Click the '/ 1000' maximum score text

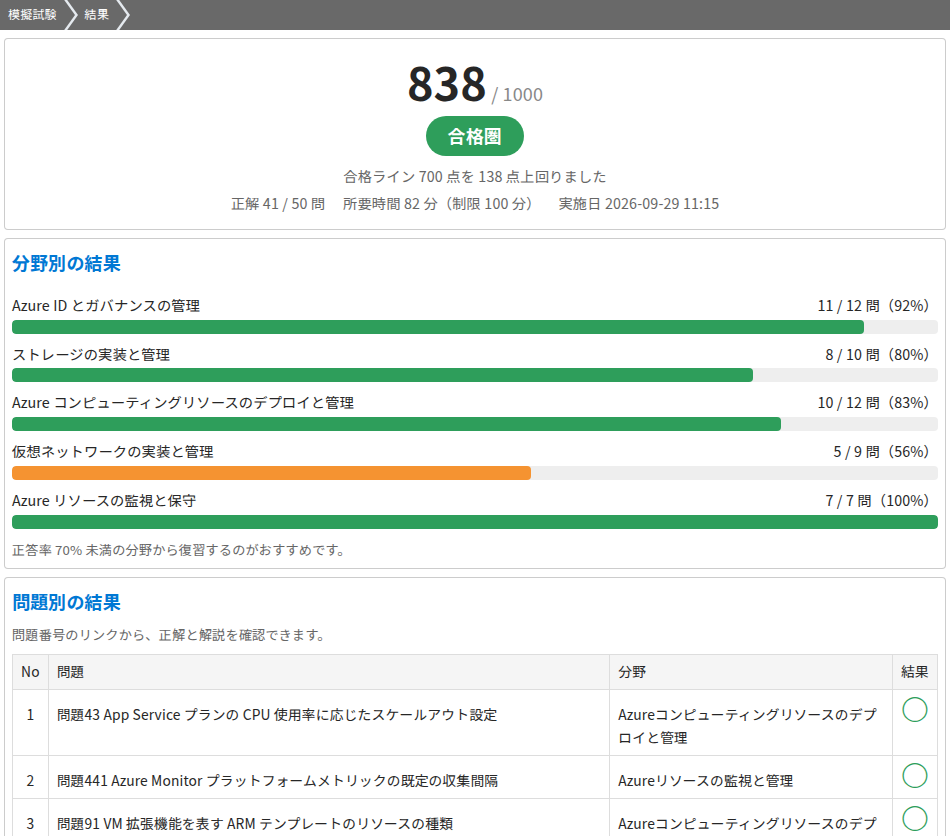tap(517, 95)
